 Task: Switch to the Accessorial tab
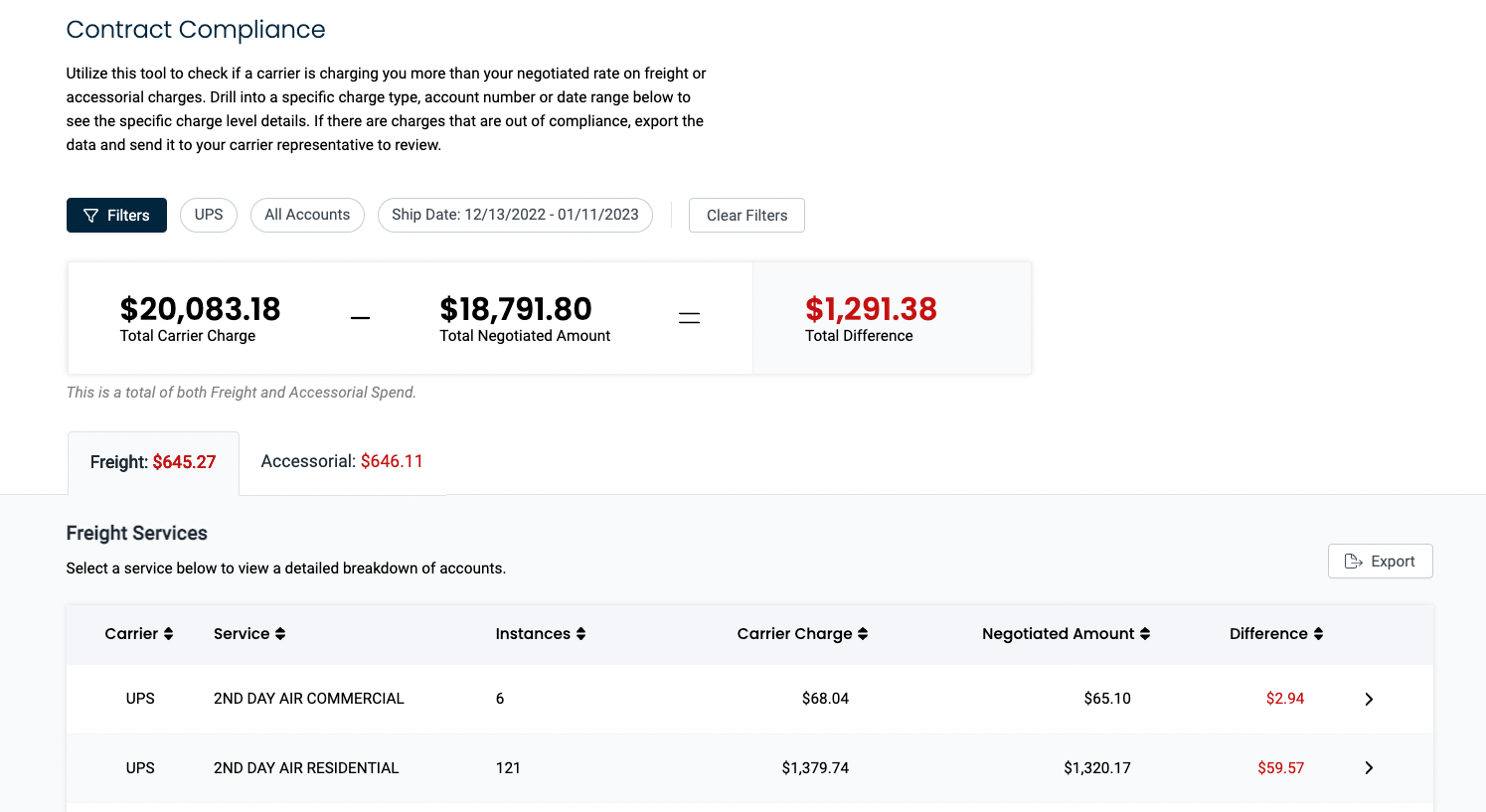click(x=342, y=461)
